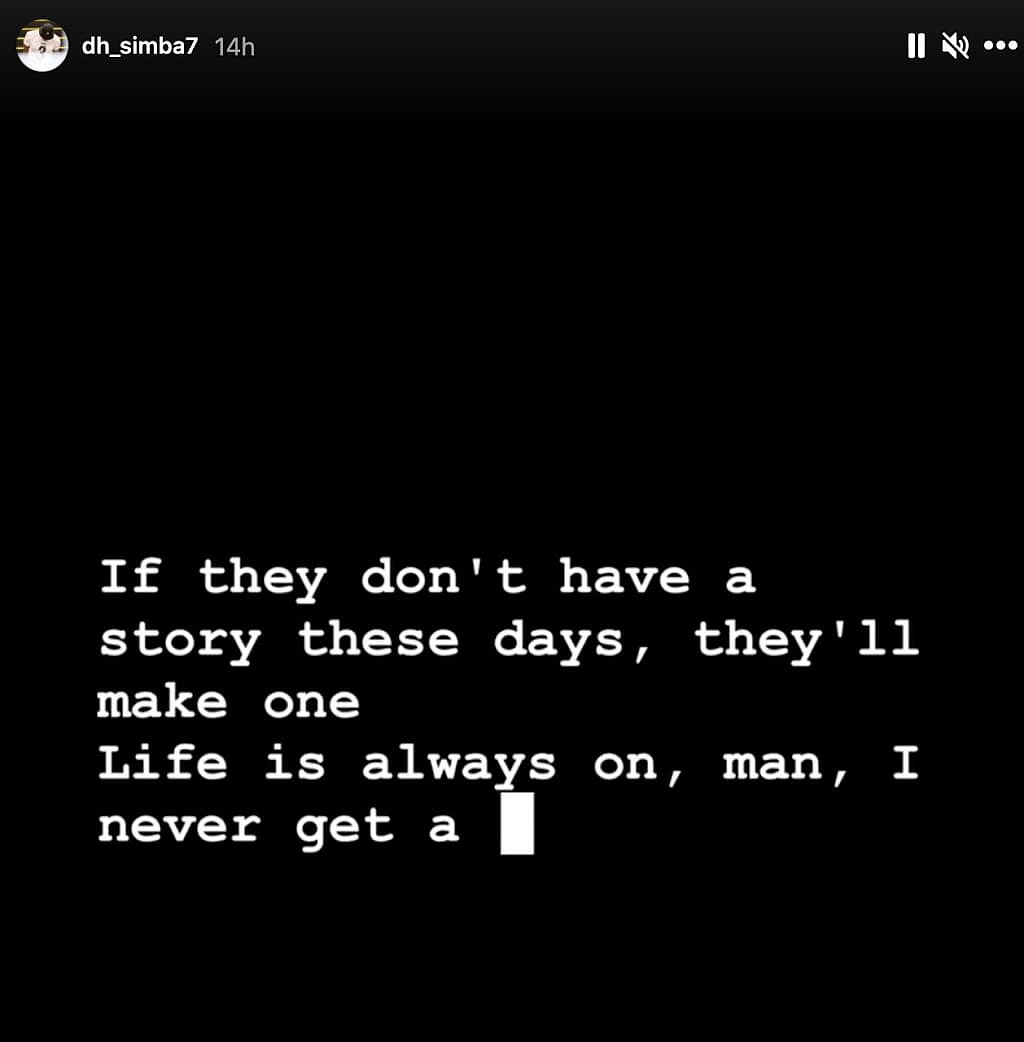Click the word 'story' in the text
The image size is (1024, 1042).
[179, 643]
